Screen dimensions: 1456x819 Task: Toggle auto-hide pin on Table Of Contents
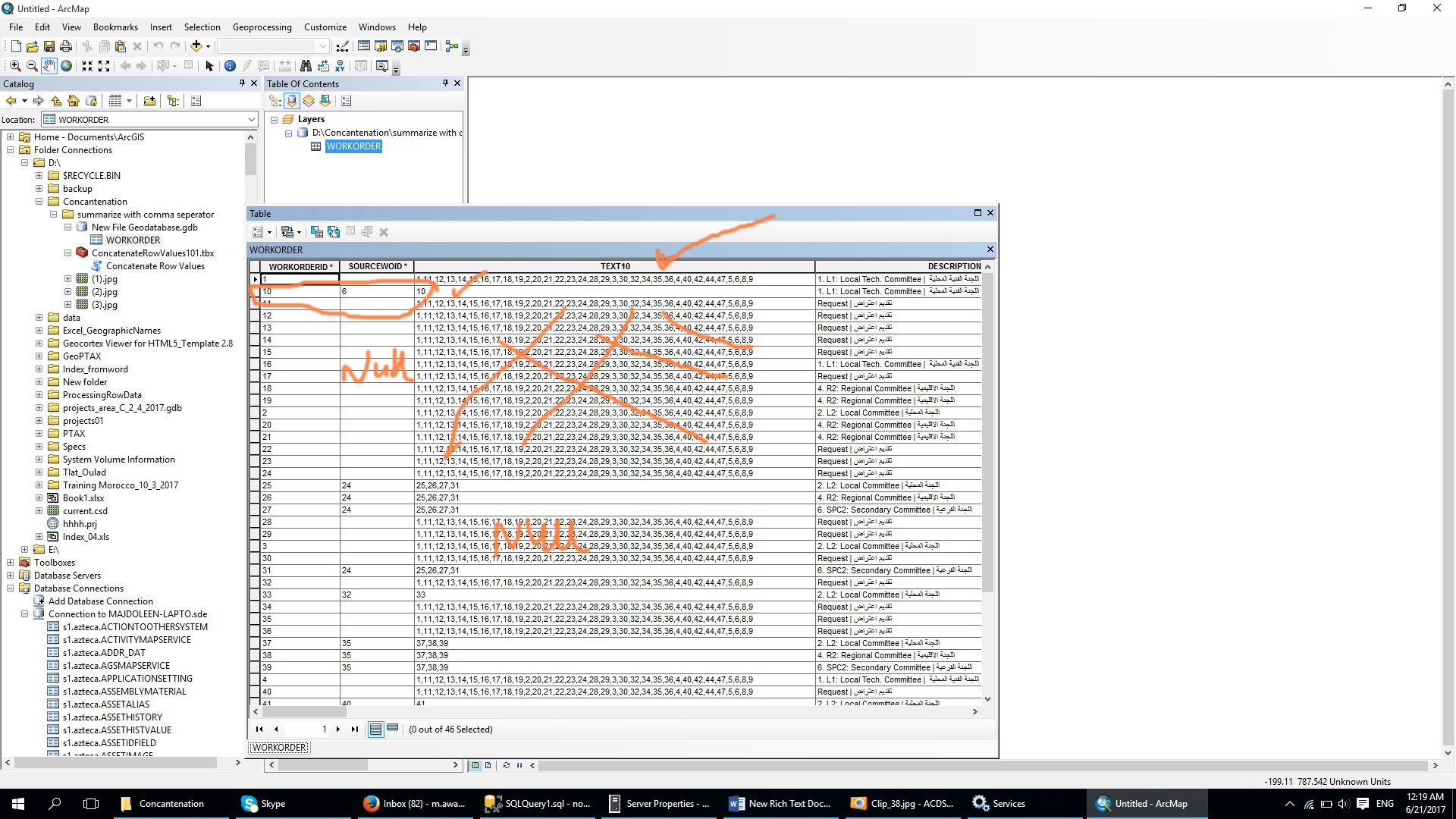click(445, 83)
